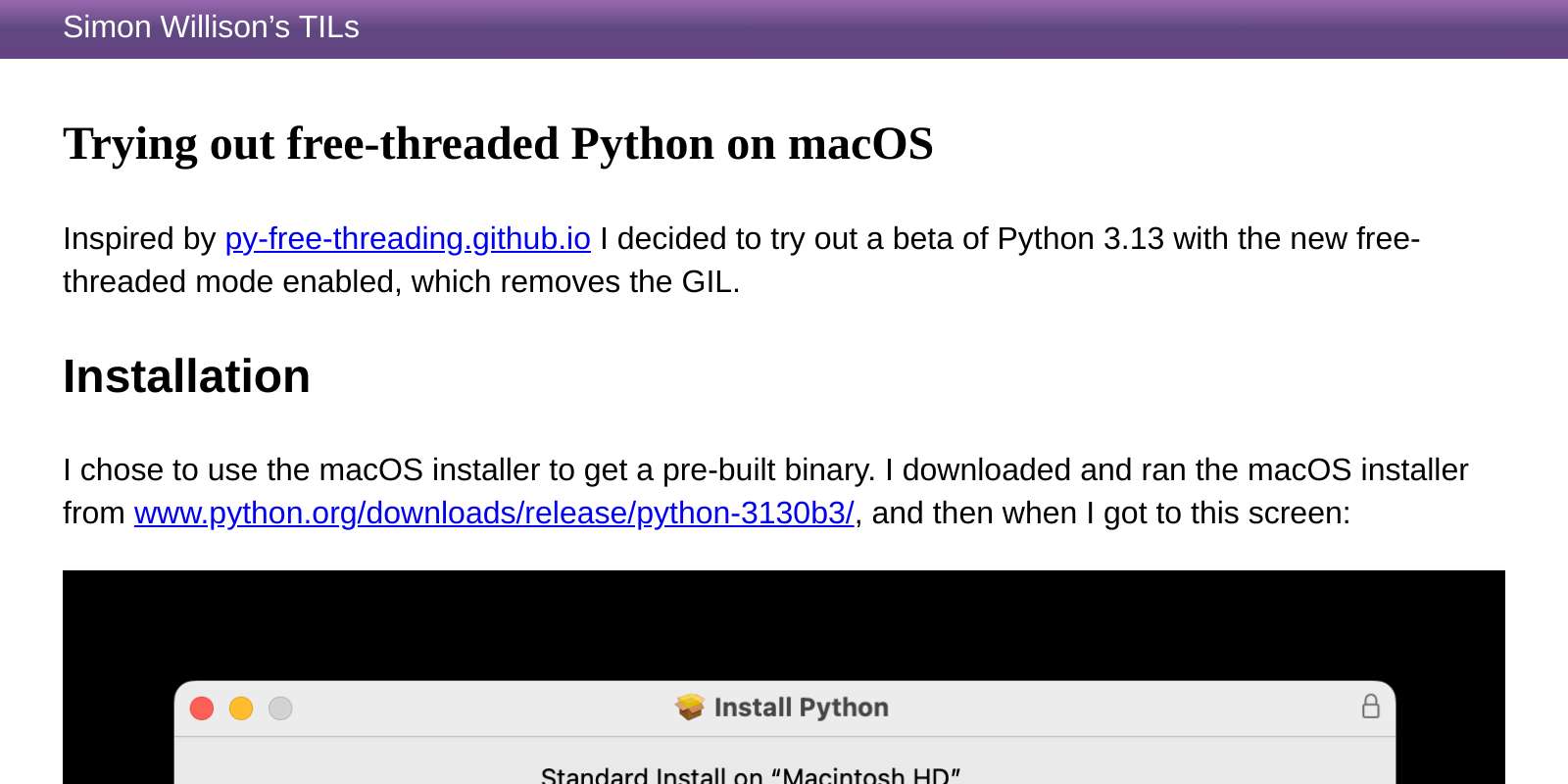
Task: Open the installer screenshot image
Action: coord(784,677)
